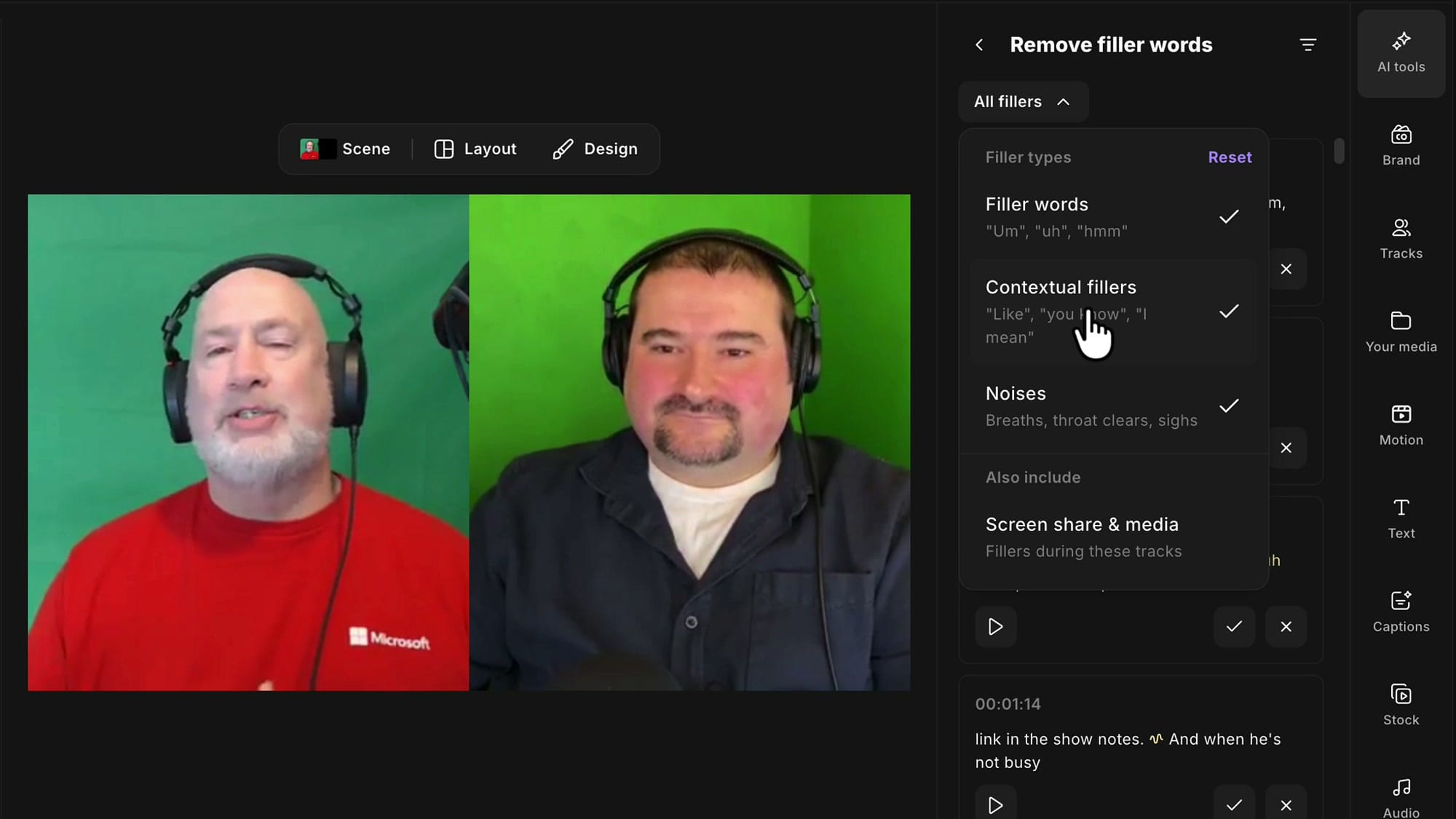Screen dimensions: 1456x819
Task: Play the clip above the 00:01:14 card
Action: coord(995,626)
